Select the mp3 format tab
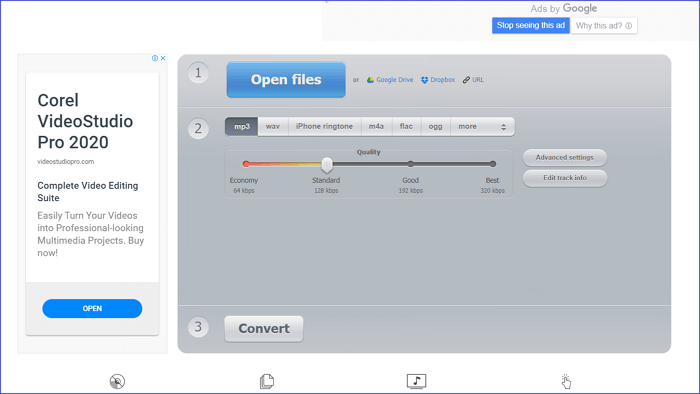Image resolution: width=700 pixels, height=394 pixels. pos(242,127)
